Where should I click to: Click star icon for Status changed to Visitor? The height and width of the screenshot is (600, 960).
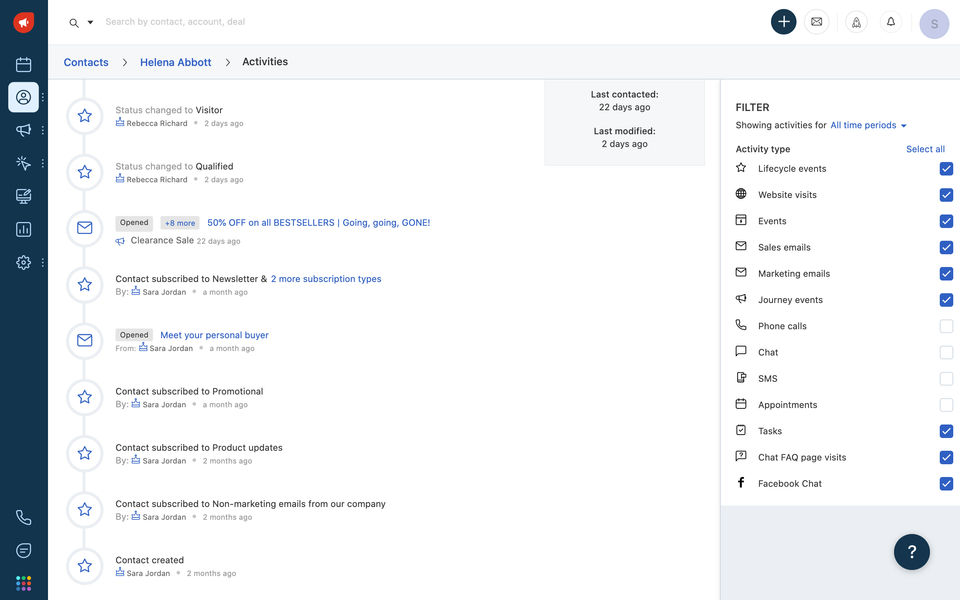(84, 116)
